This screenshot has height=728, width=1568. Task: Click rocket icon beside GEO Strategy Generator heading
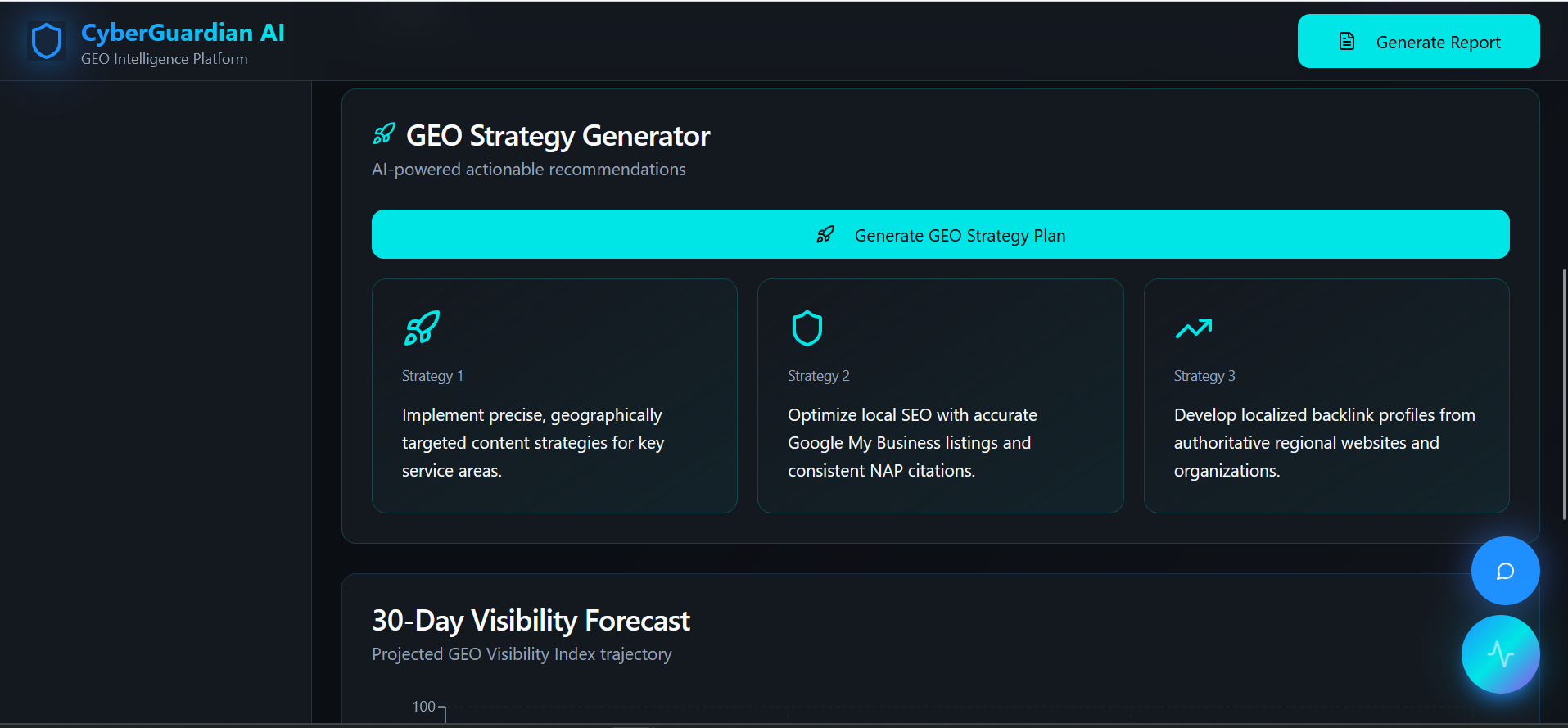click(384, 134)
